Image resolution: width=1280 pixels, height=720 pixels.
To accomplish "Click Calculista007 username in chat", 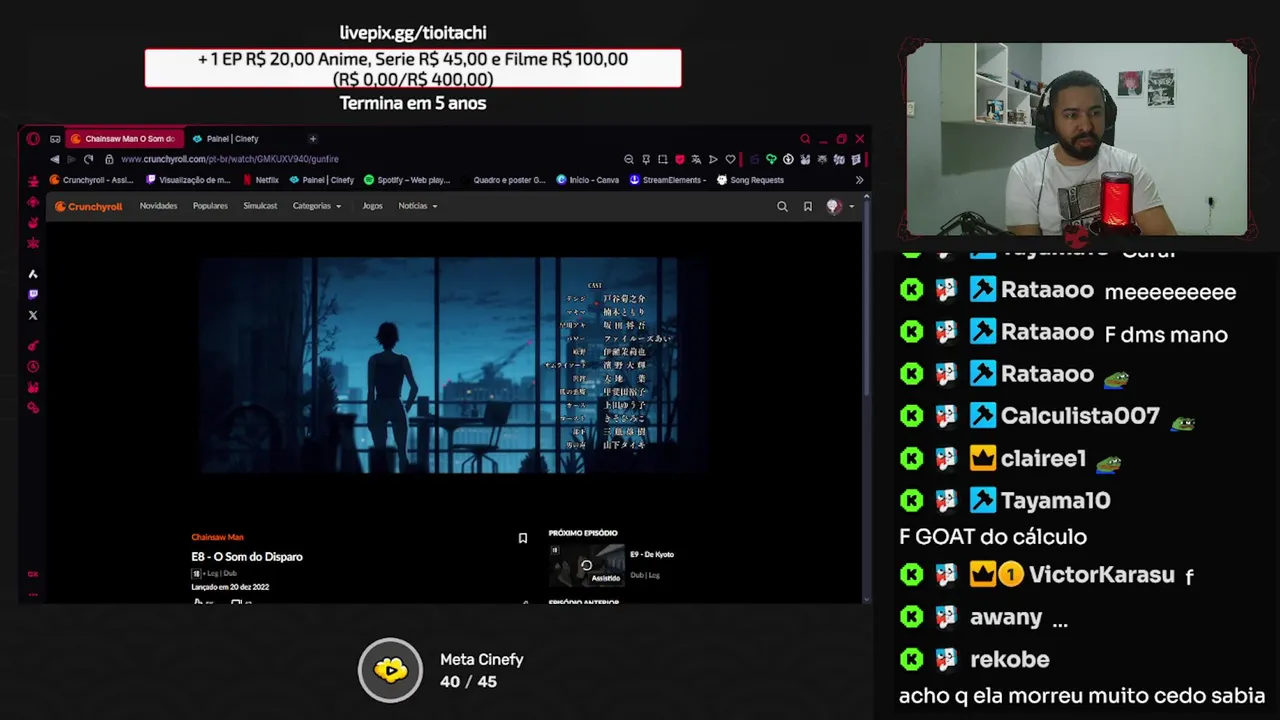I will [1080, 416].
